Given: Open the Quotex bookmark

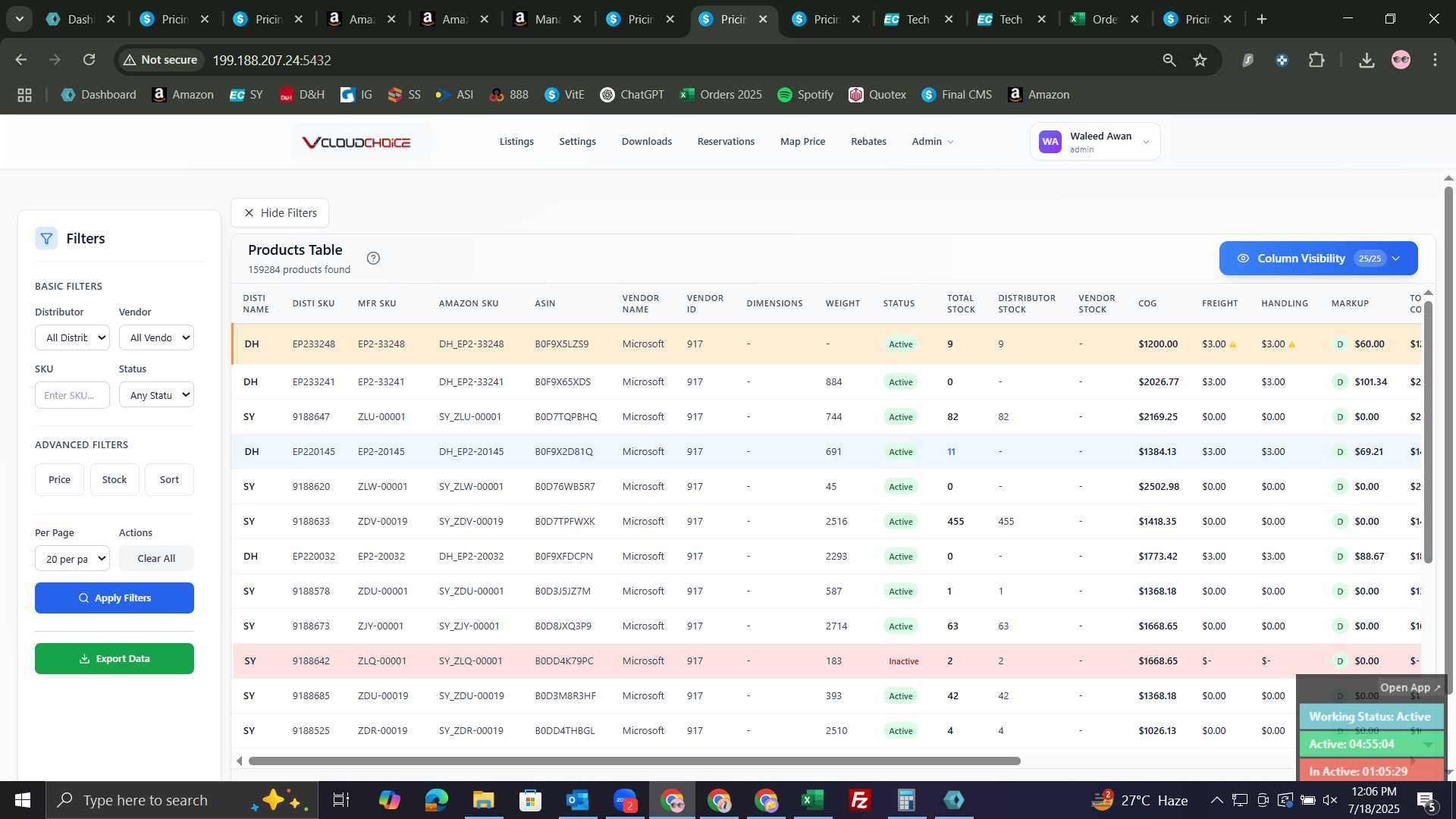Looking at the screenshot, I should [x=877, y=95].
